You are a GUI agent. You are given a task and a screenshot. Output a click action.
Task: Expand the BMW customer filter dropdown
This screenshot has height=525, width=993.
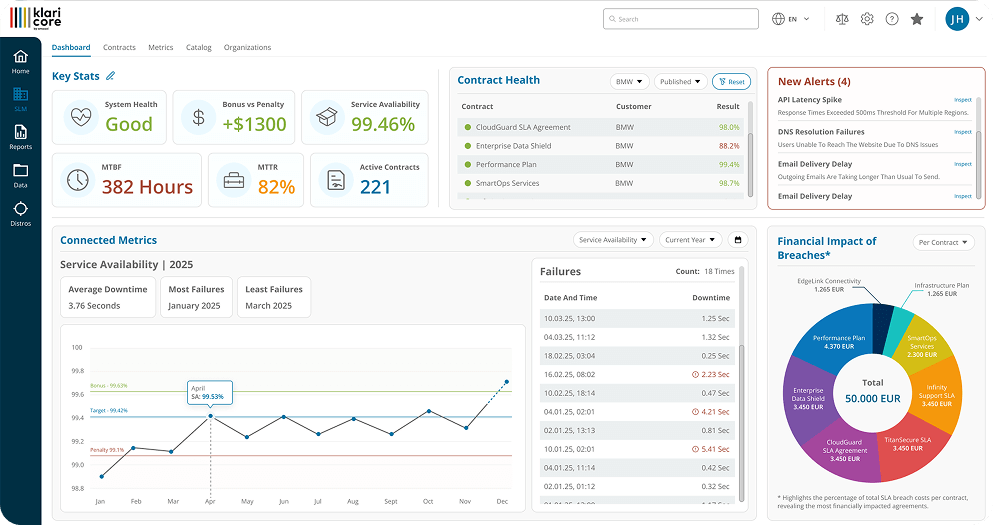[630, 82]
